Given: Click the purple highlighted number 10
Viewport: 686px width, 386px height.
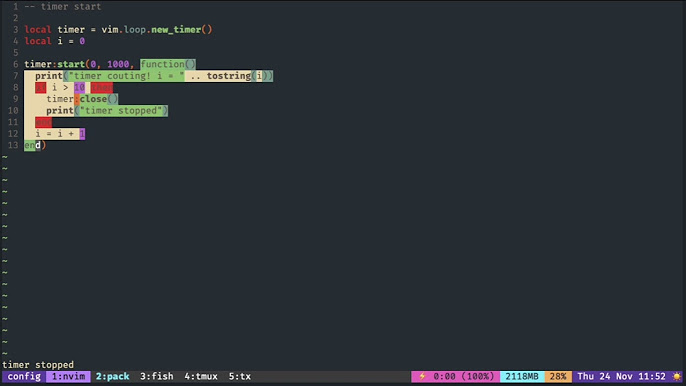Looking at the screenshot, I should click(79, 87).
